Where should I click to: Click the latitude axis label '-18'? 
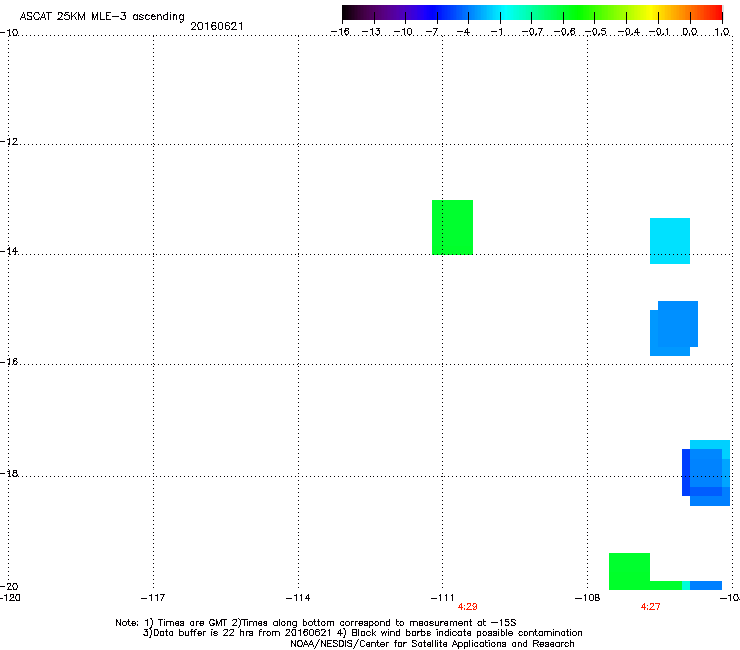click(x=9, y=473)
